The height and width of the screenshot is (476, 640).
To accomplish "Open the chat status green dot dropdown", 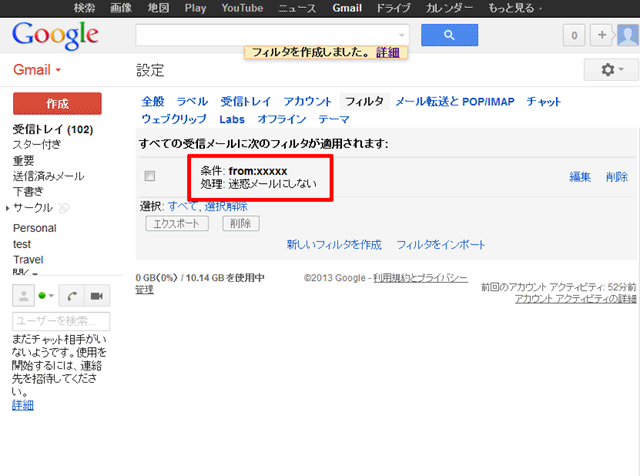I will click(x=48, y=296).
